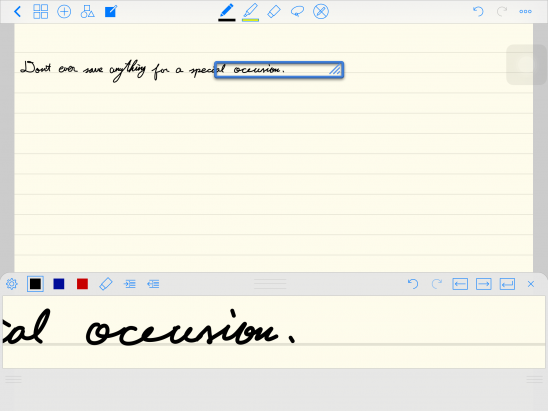
Task: Move zoom window right with arrow button
Action: click(x=484, y=284)
